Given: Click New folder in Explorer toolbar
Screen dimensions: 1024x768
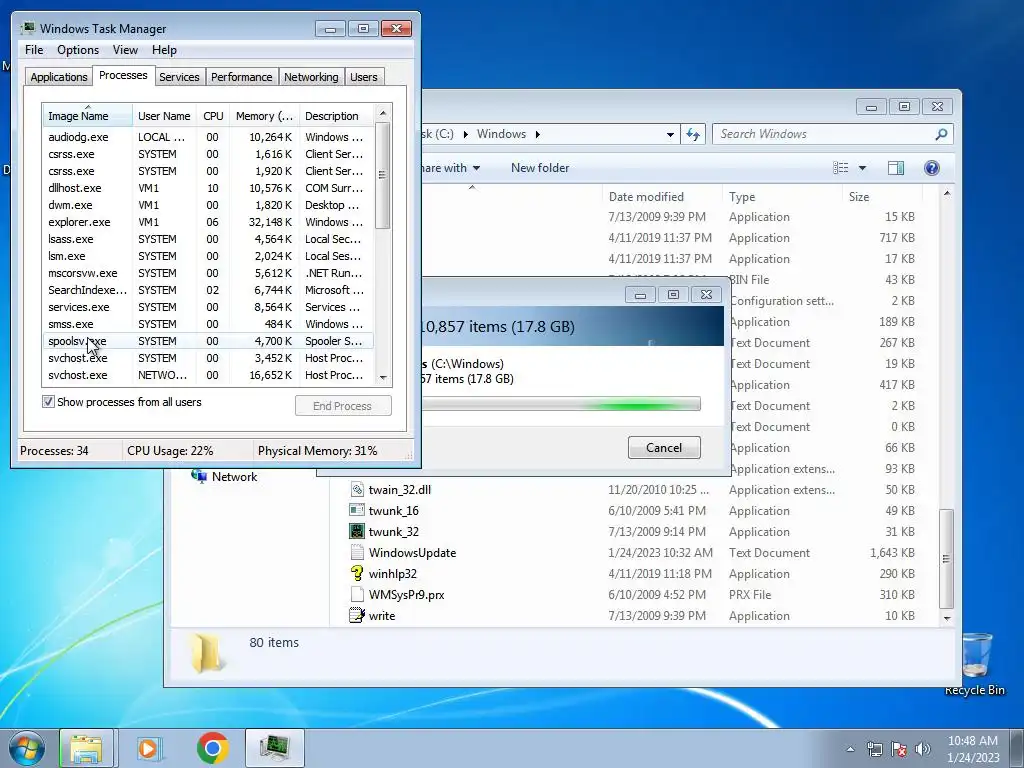Looking at the screenshot, I should (540, 168).
